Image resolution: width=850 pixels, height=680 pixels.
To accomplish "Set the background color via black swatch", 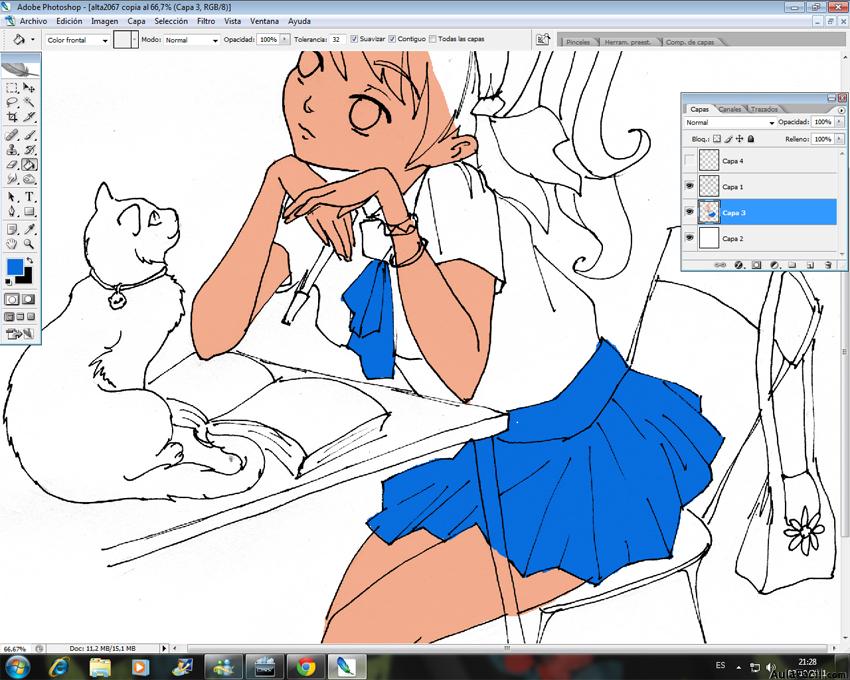I will 26,277.
